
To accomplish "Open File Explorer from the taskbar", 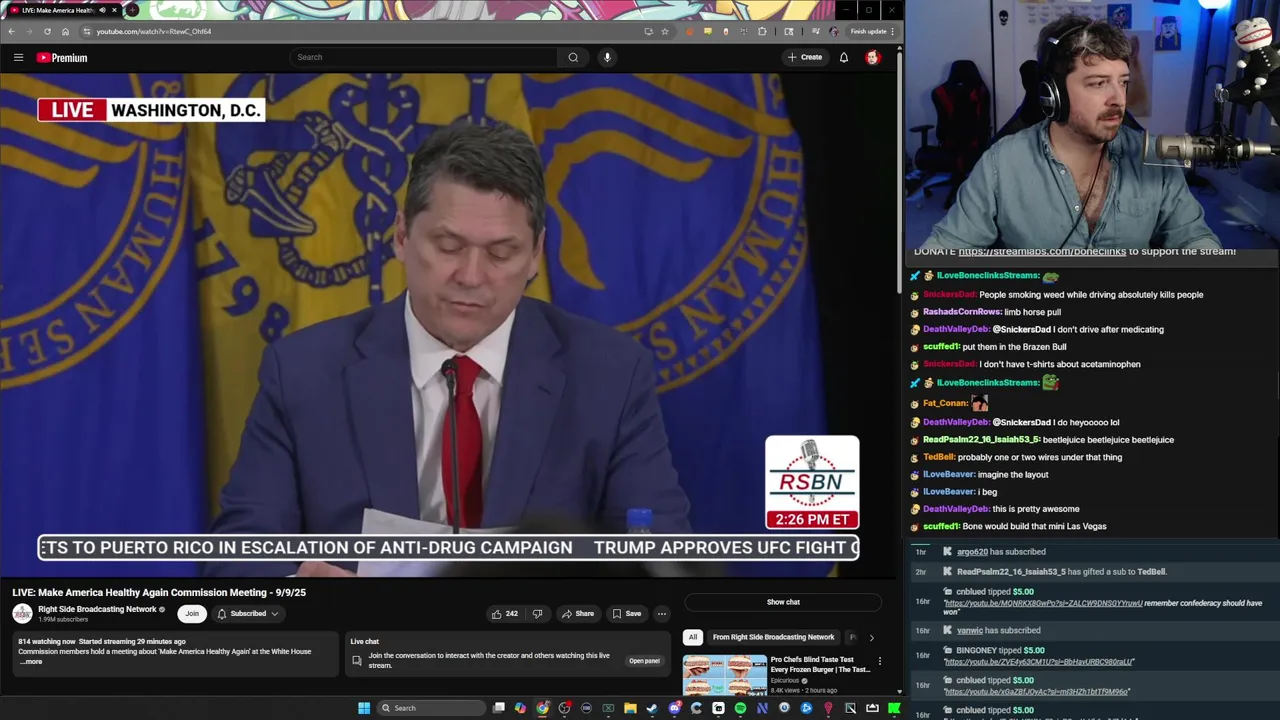I will (x=630, y=708).
